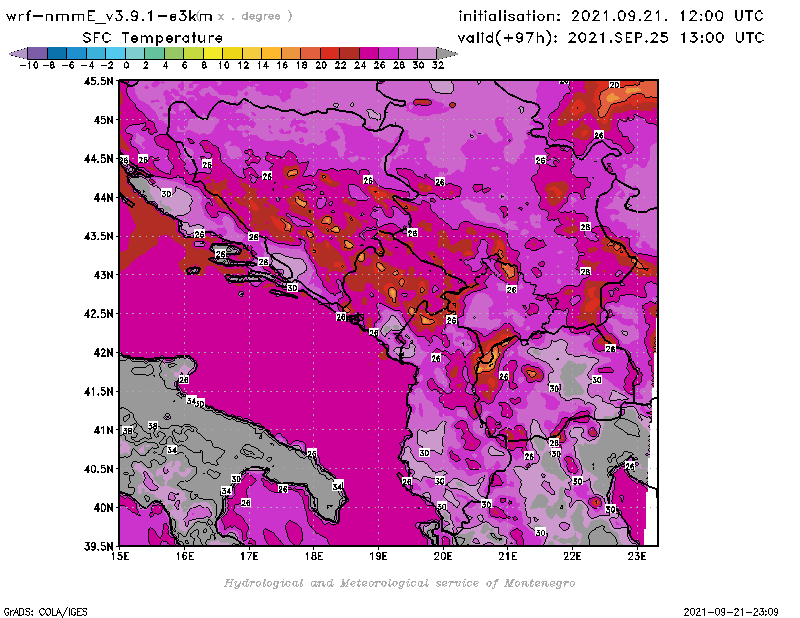
Task: Click the 20E longitude label
Action: tap(443, 556)
